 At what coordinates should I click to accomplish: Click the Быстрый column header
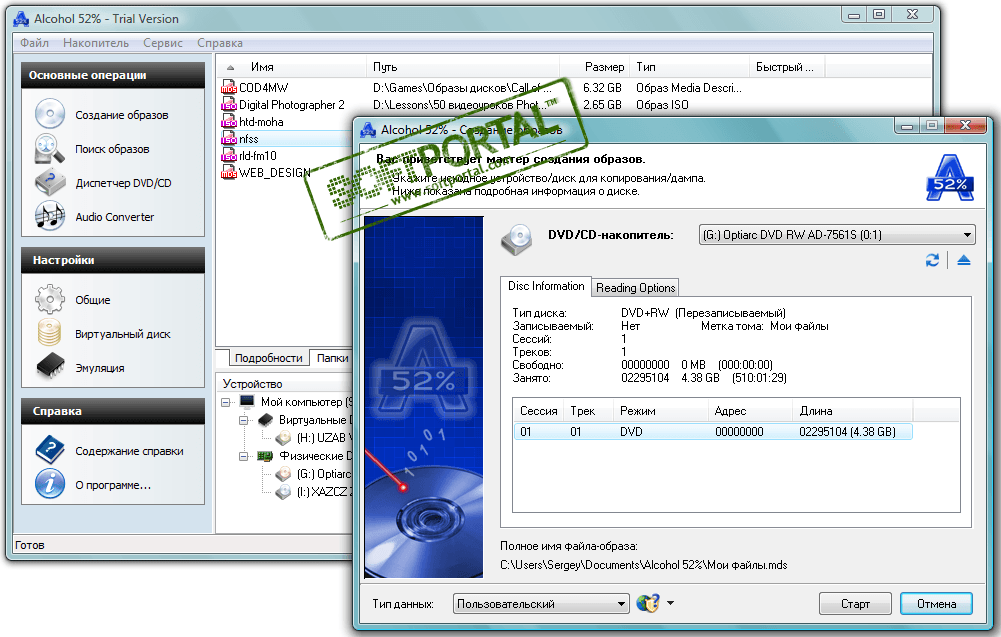[x=786, y=66]
